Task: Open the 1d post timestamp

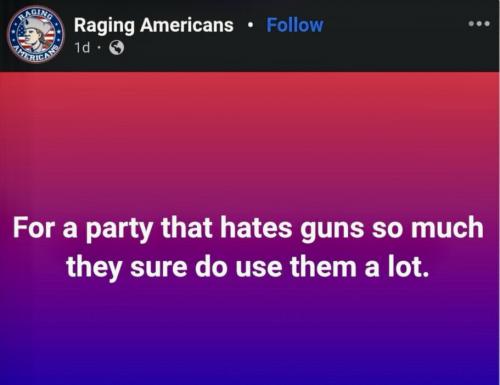Action: click(x=82, y=48)
